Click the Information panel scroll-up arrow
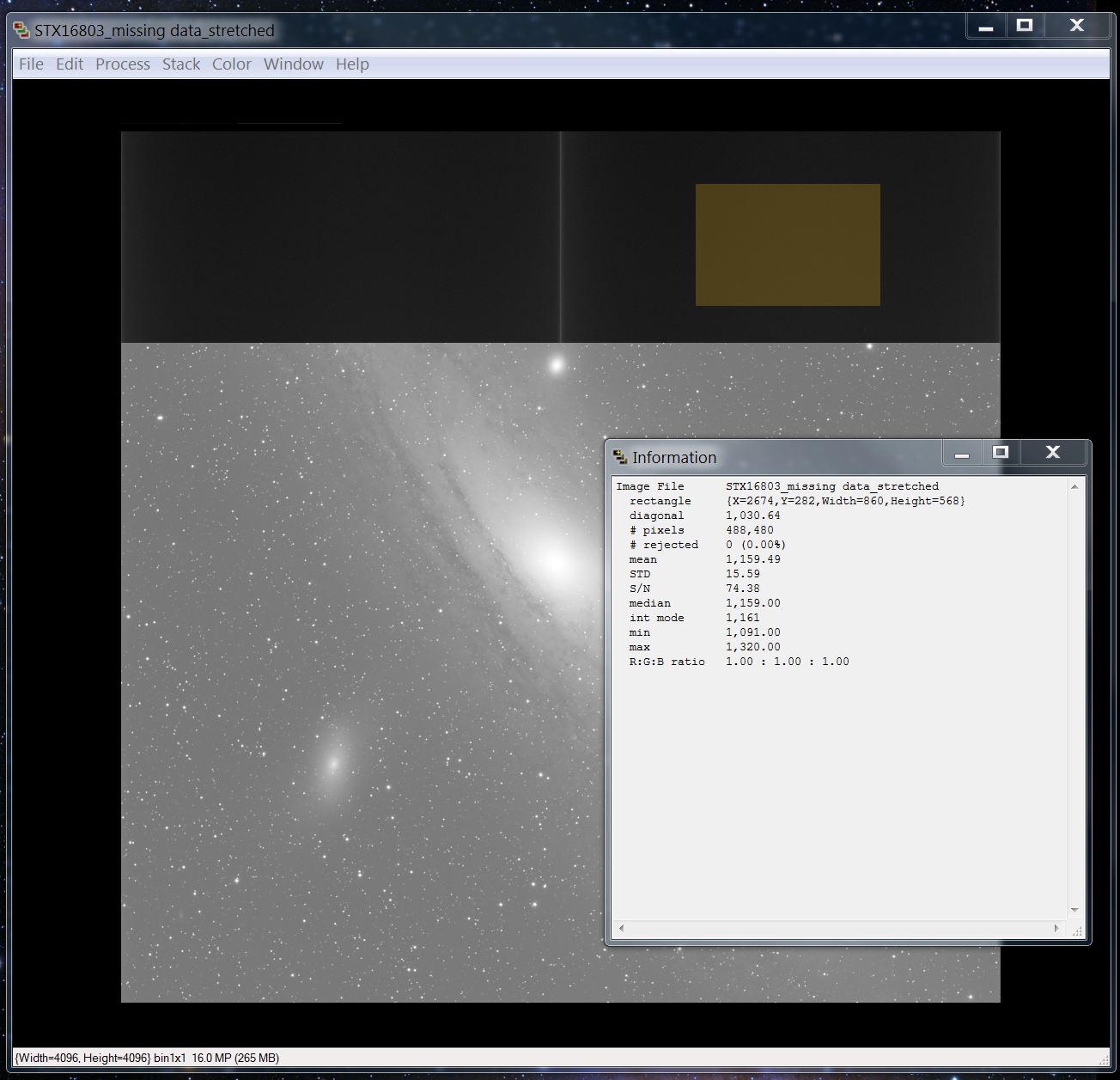 click(1074, 486)
